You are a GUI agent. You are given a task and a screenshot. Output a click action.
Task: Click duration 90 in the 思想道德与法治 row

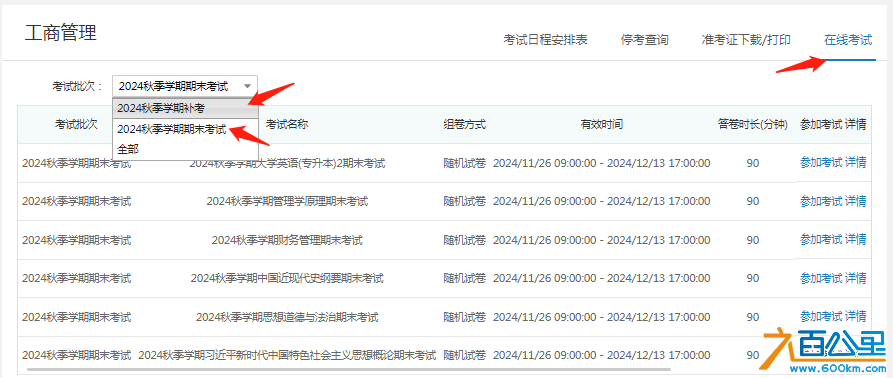tap(753, 317)
